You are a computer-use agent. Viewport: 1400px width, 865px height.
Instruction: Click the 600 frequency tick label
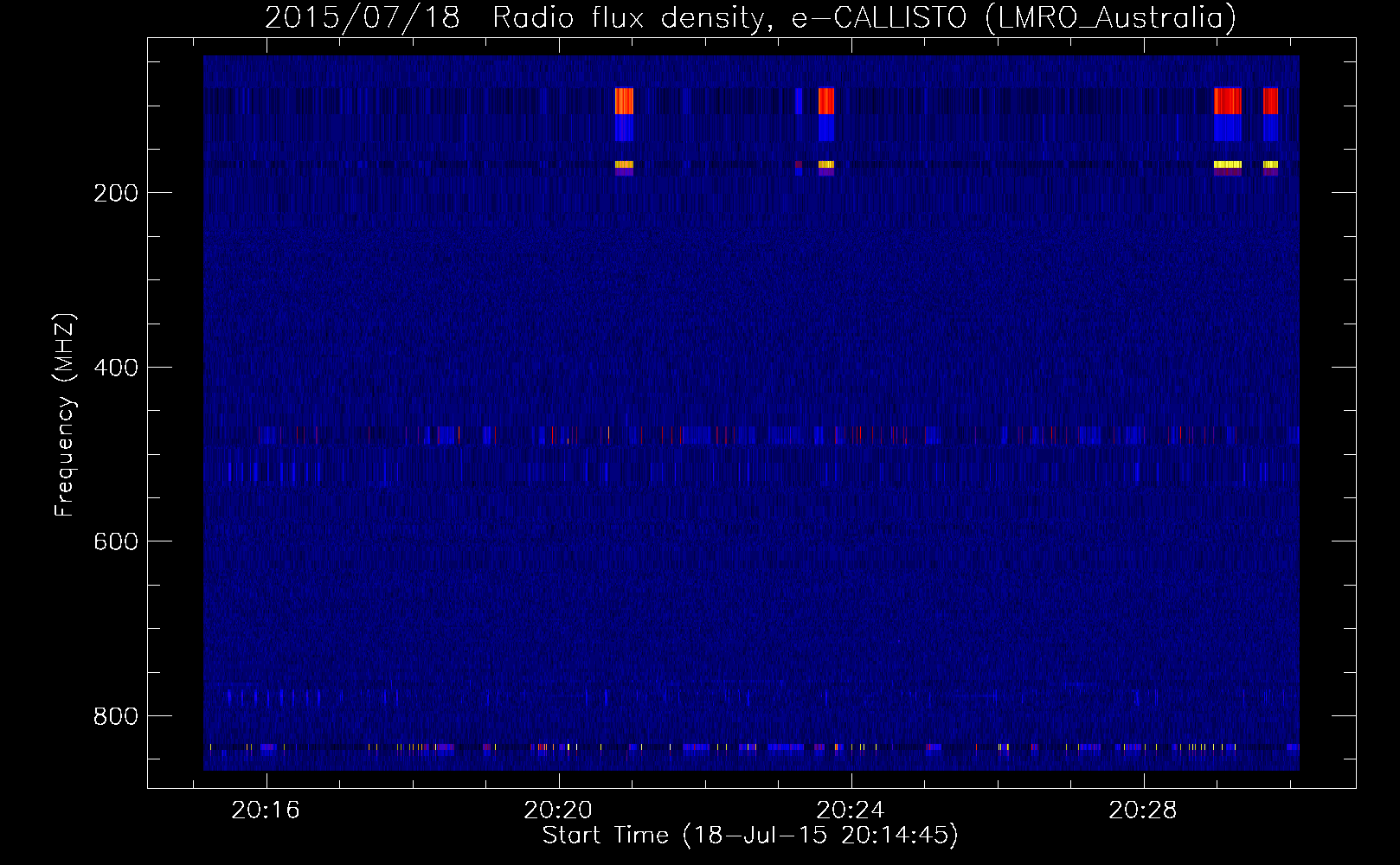pos(116,541)
